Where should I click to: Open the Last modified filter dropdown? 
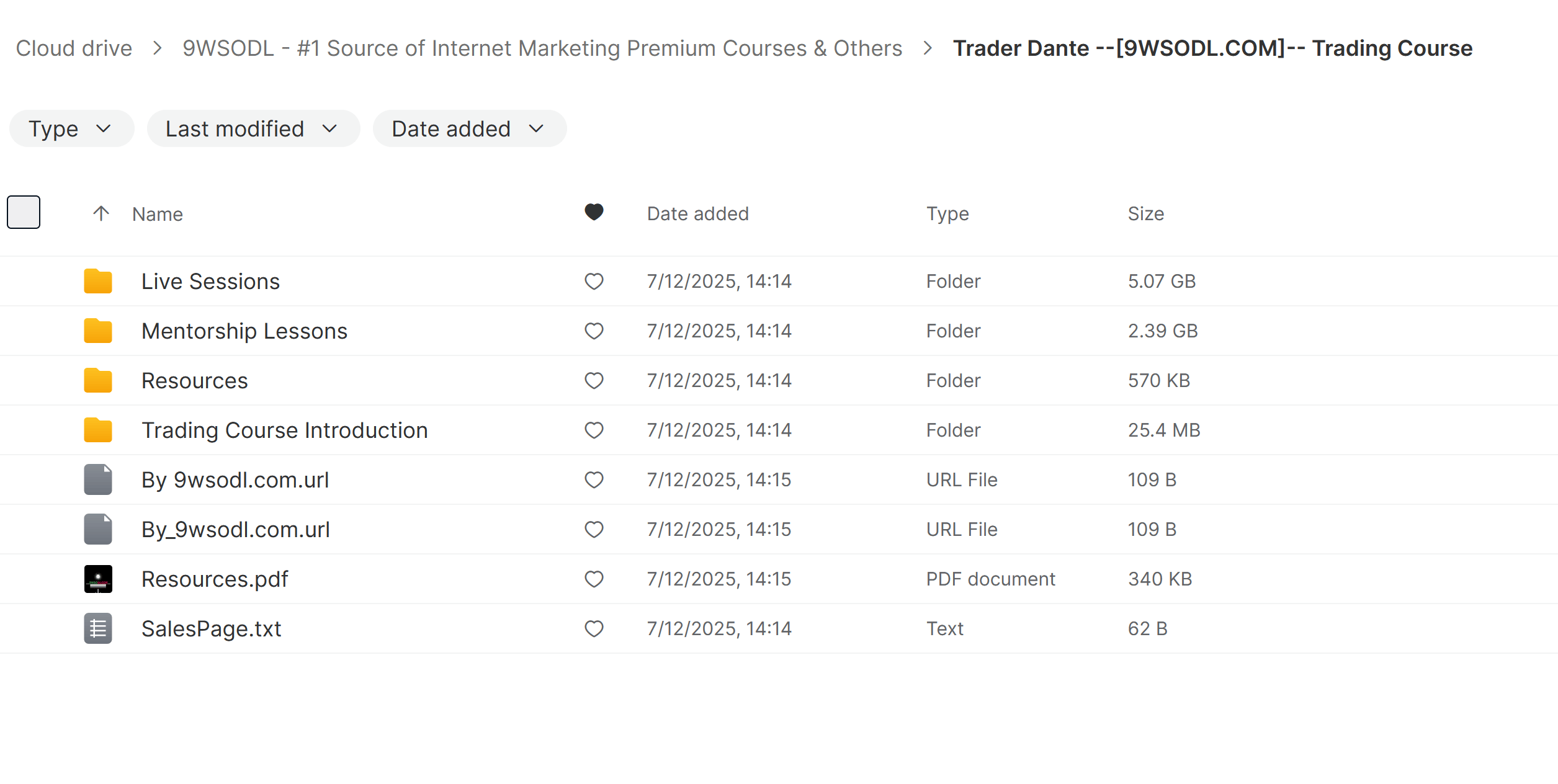(253, 128)
